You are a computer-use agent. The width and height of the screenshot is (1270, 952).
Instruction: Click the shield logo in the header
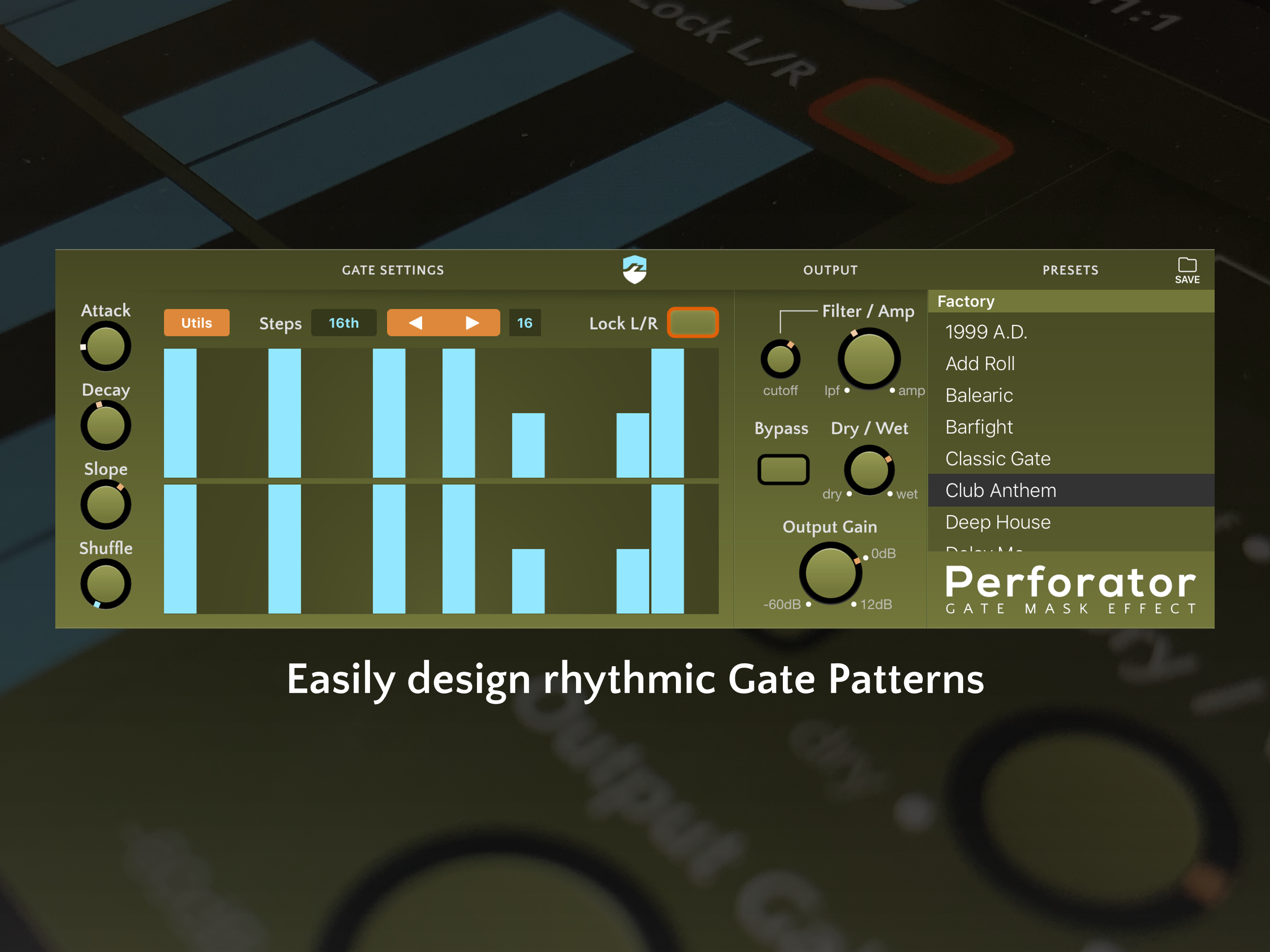pos(635,269)
